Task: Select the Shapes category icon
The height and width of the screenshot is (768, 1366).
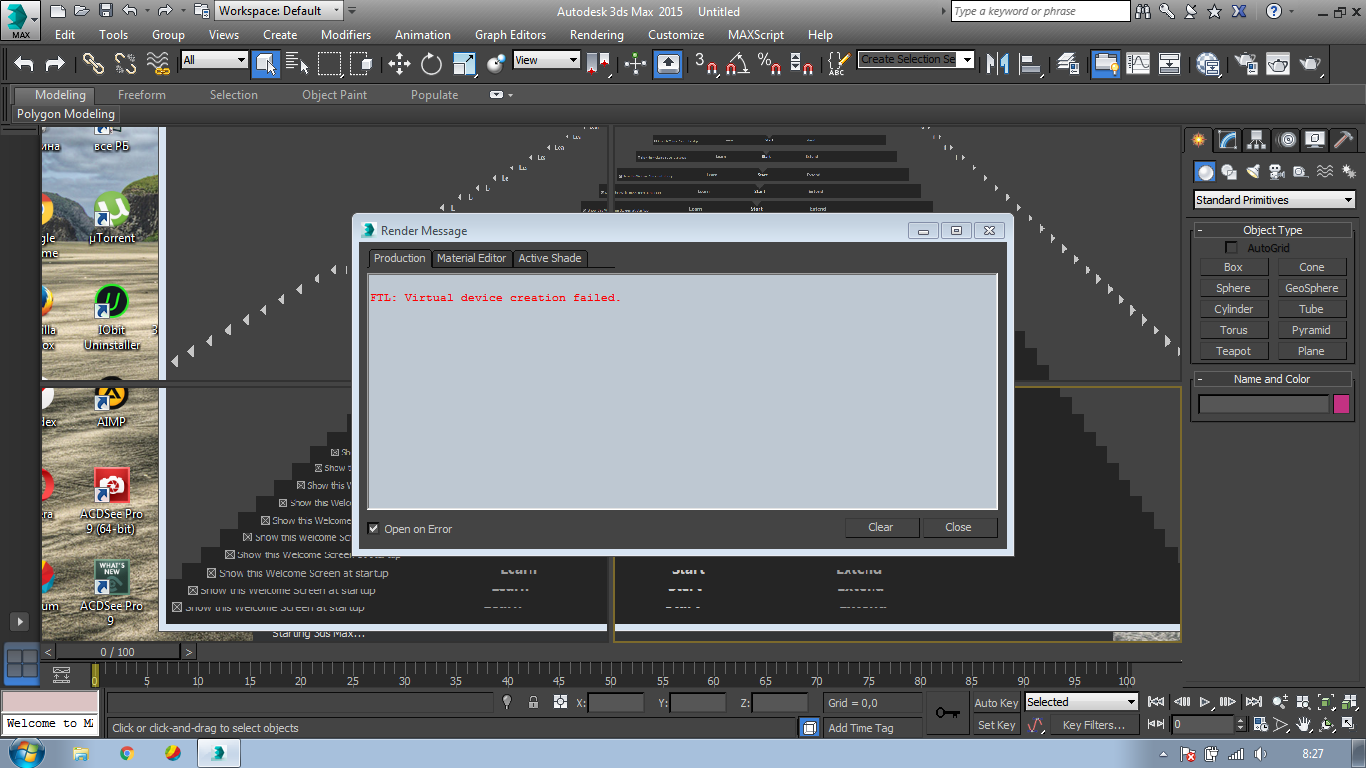Action: [x=1230, y=172]
